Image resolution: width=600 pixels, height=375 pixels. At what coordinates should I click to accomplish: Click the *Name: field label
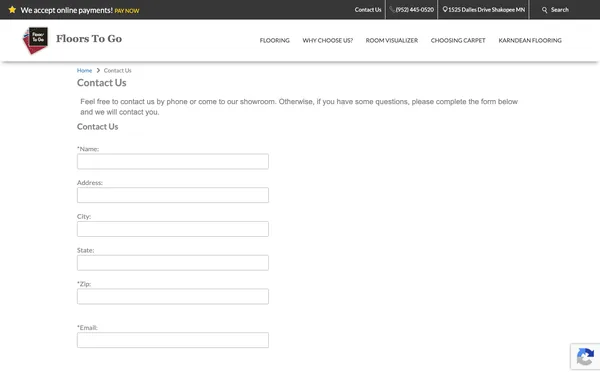click(x=88, y=149)
